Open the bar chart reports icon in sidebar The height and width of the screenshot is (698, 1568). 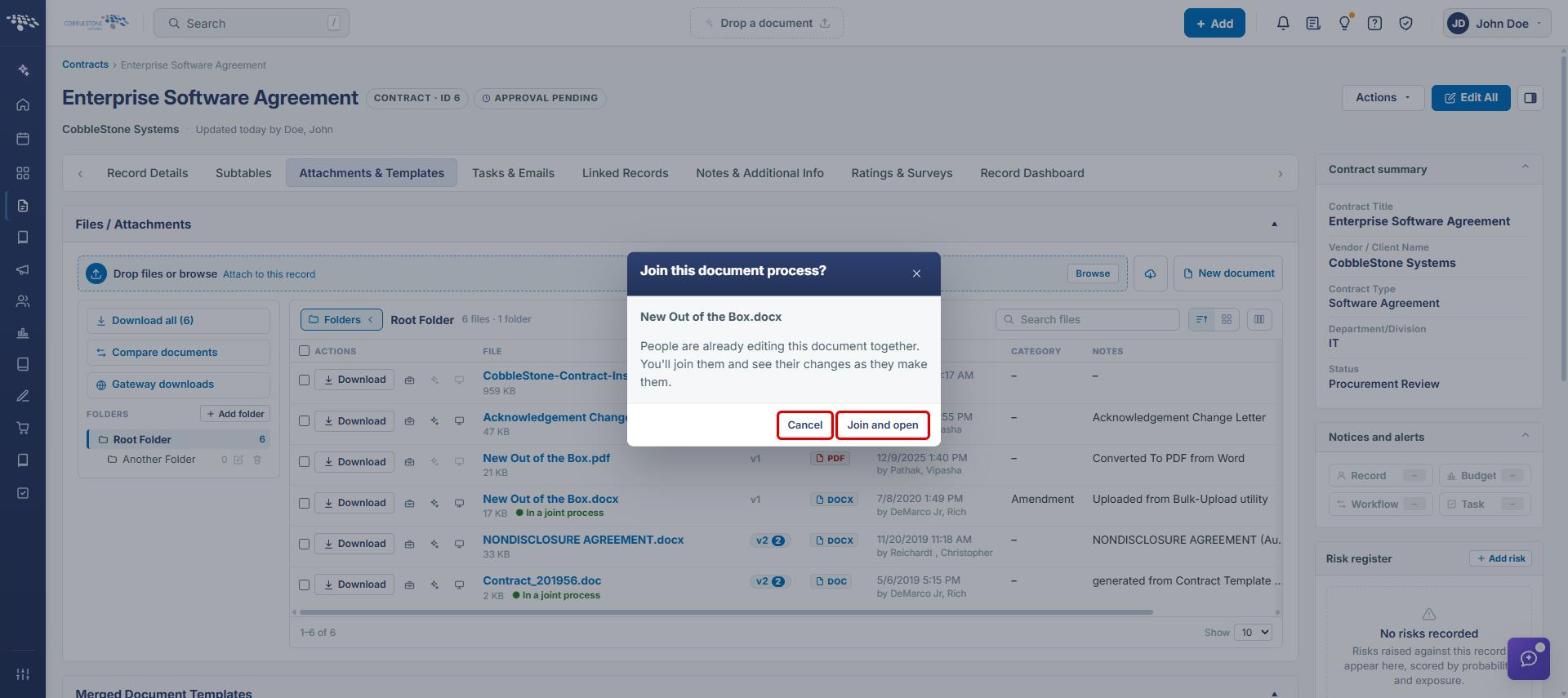pyautogui.click(x=23, y=333)
